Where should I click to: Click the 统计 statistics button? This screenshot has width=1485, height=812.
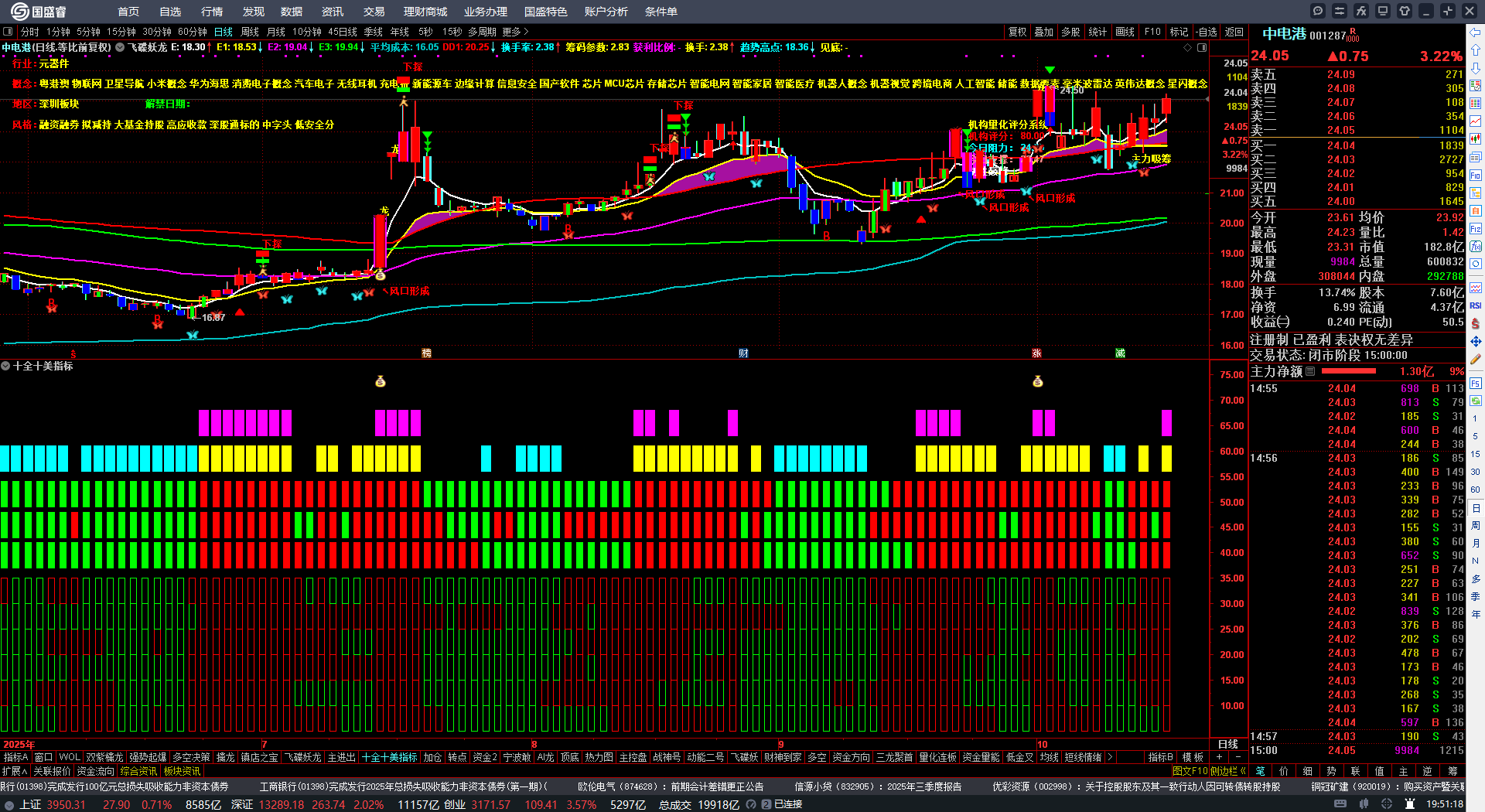1098,32
